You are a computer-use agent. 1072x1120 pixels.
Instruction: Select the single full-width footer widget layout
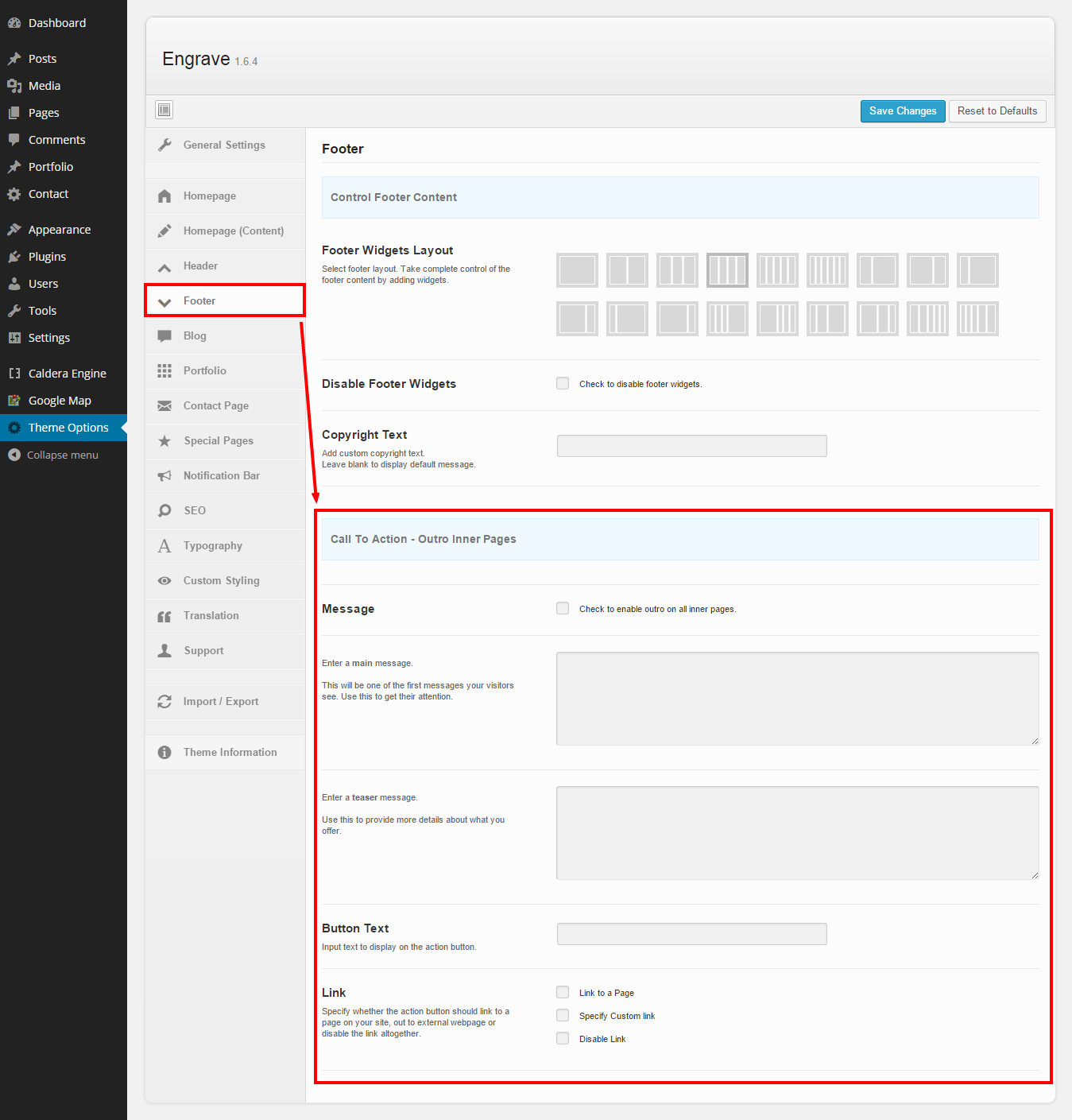click(577, 270)
